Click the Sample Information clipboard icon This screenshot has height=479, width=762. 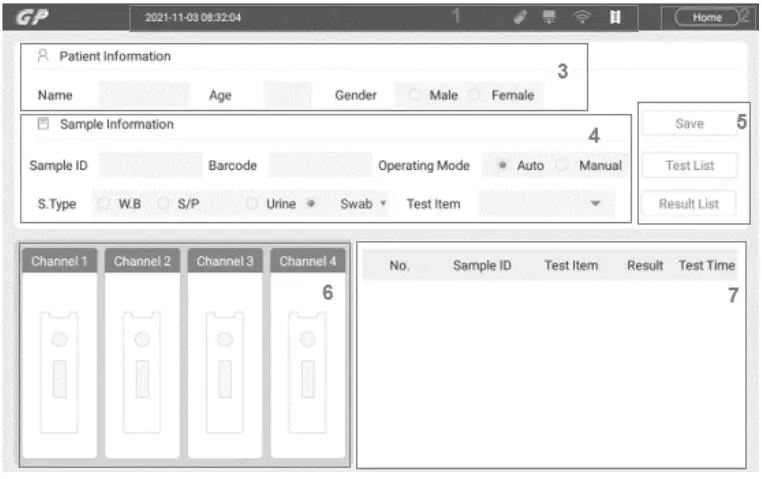coord(43,123)
